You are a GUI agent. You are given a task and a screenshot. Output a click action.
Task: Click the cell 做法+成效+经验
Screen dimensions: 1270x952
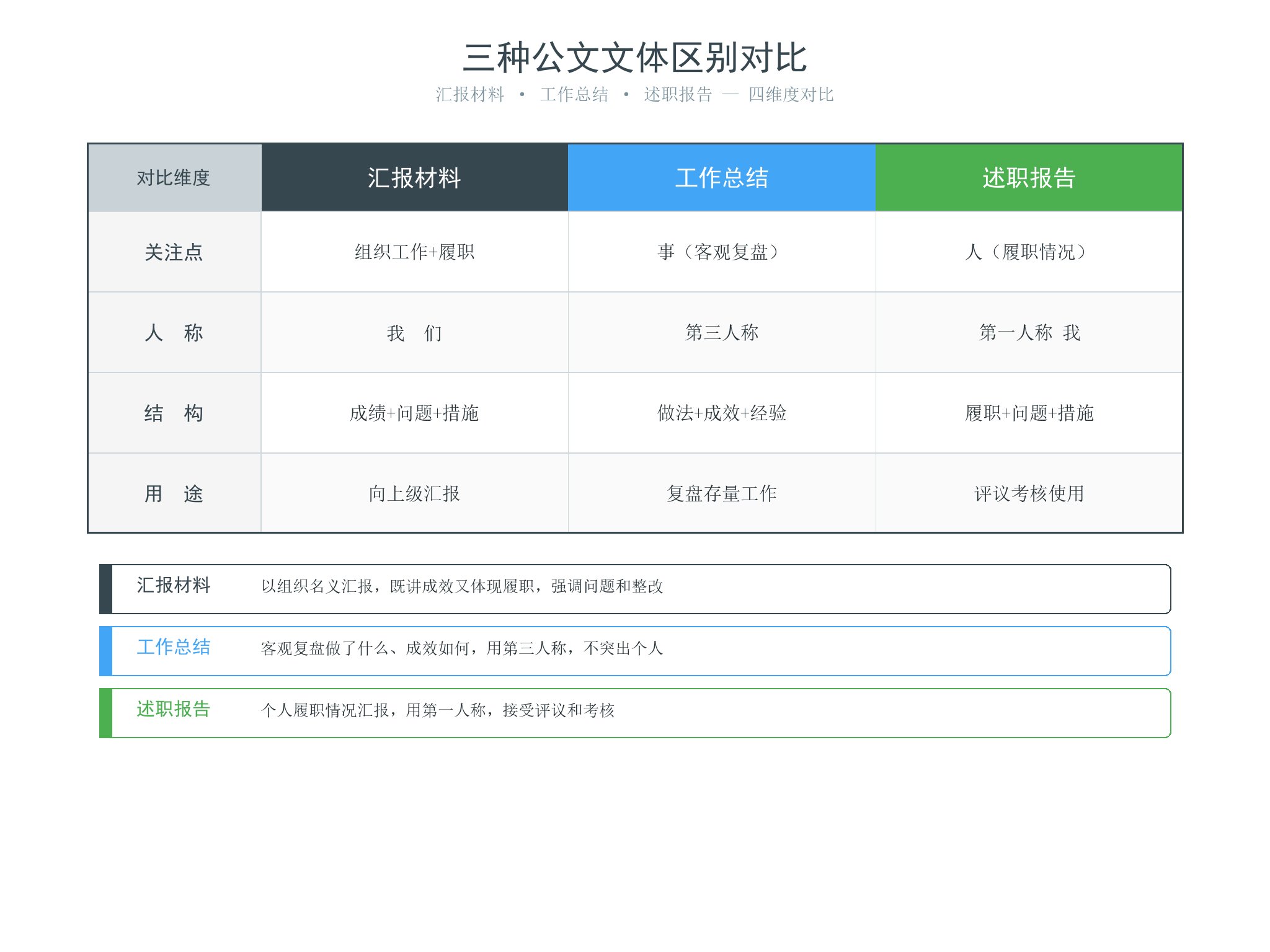click(722, 413)
